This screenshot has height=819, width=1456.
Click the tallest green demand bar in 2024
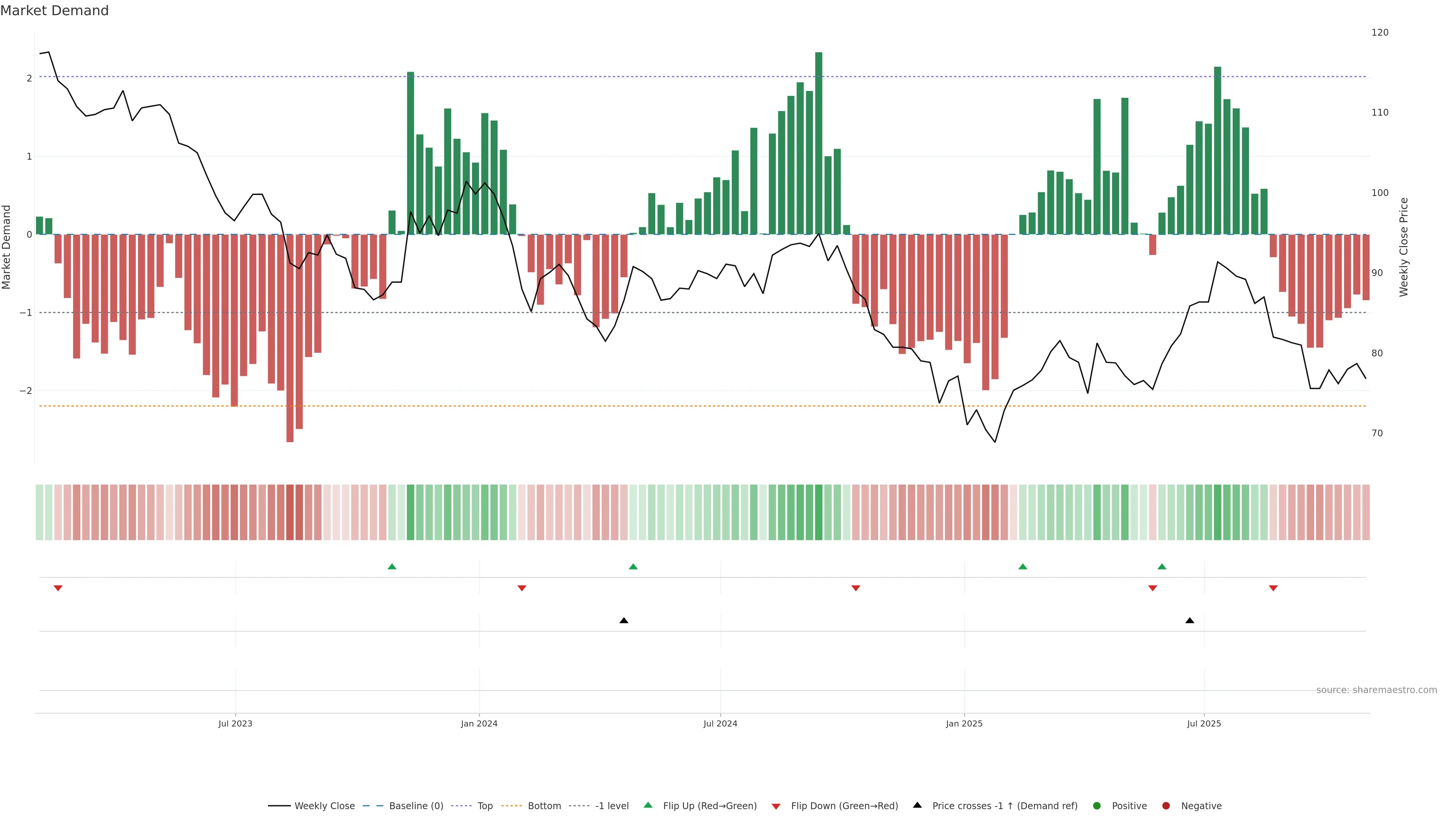coord(819,141)
